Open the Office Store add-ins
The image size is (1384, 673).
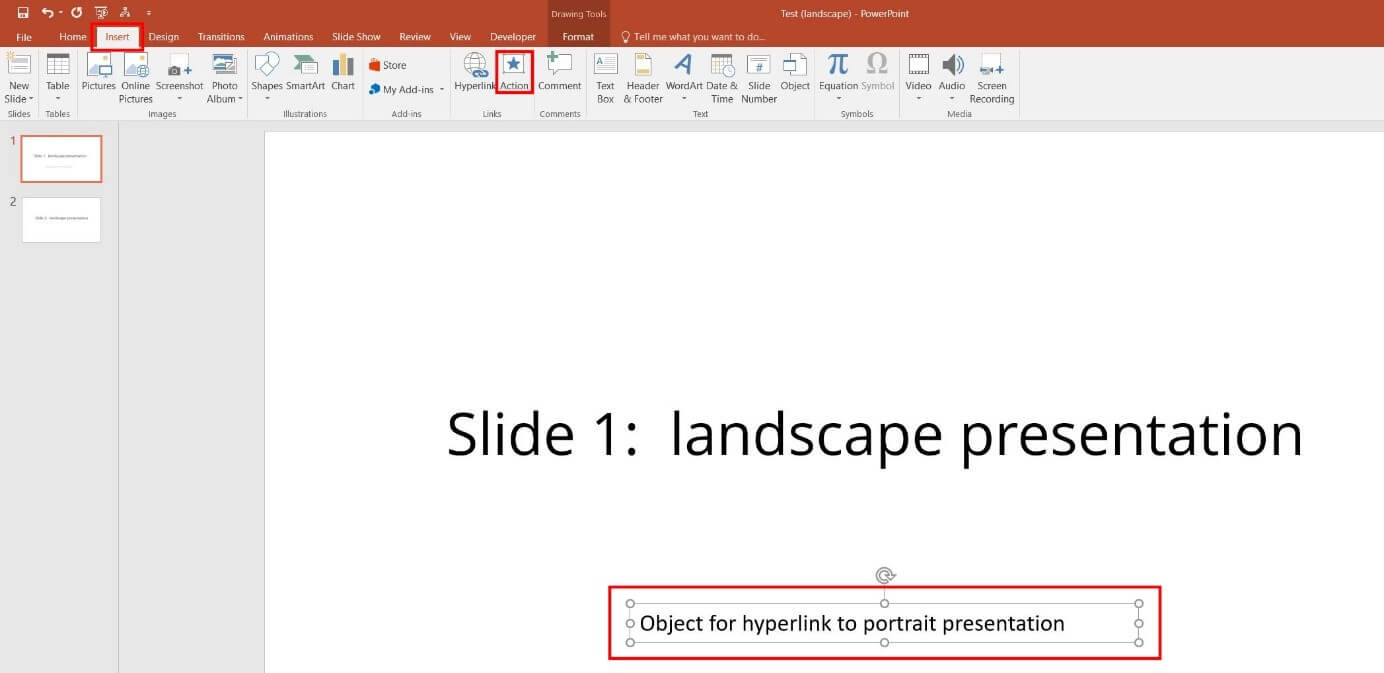[387, 65]
